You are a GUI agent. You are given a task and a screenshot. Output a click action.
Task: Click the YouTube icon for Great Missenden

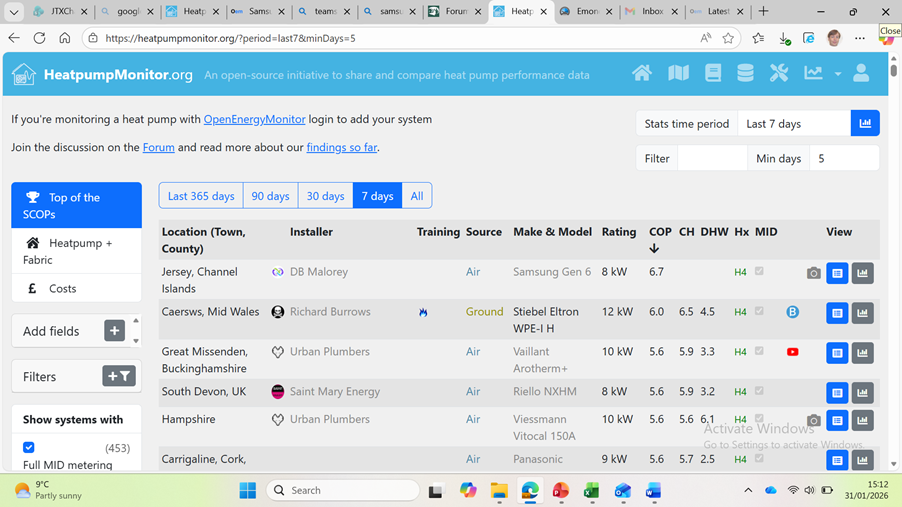[x=792, y=352]
